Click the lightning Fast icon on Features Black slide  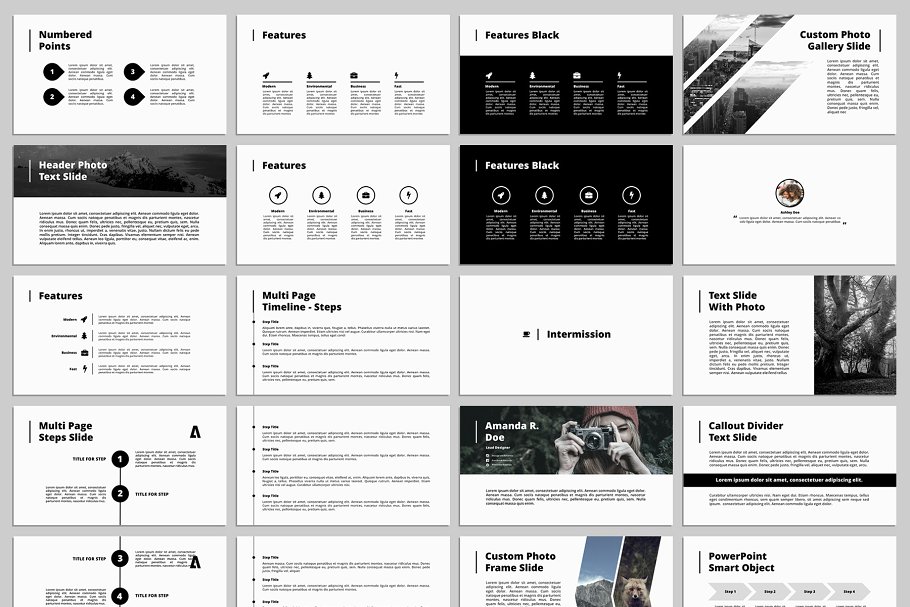[x=619, y=74]
